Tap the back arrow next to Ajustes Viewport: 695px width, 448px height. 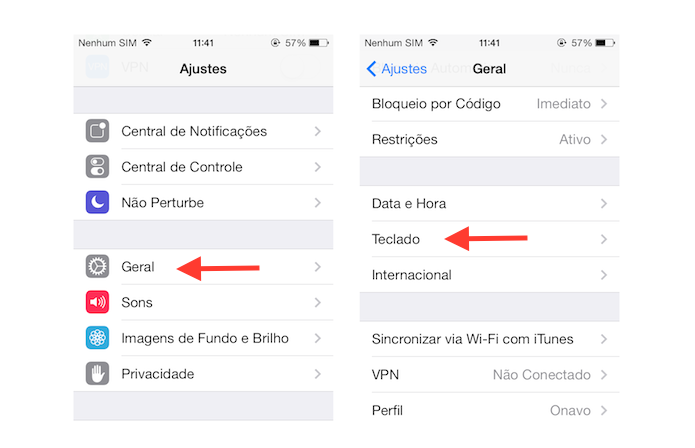(371, 69)
